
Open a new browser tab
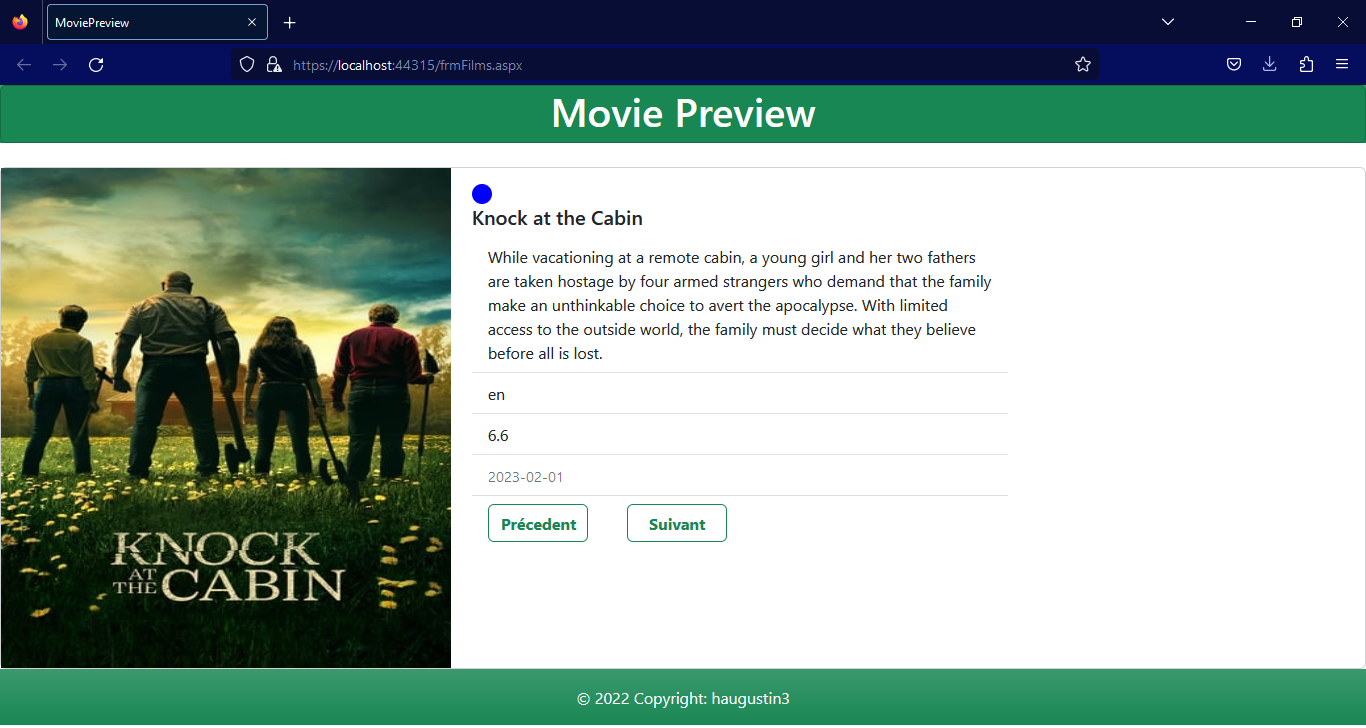point(289,22)
